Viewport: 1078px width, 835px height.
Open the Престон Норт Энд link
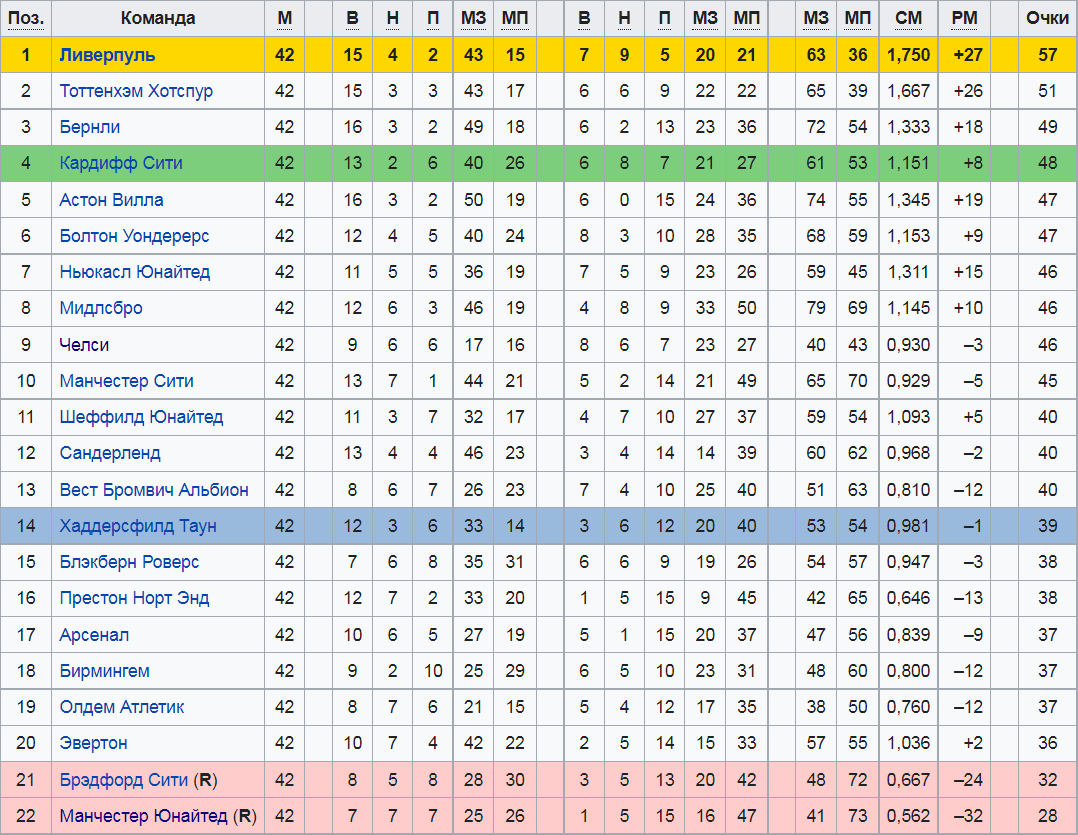pyautogui.click(x=134, y=598)
